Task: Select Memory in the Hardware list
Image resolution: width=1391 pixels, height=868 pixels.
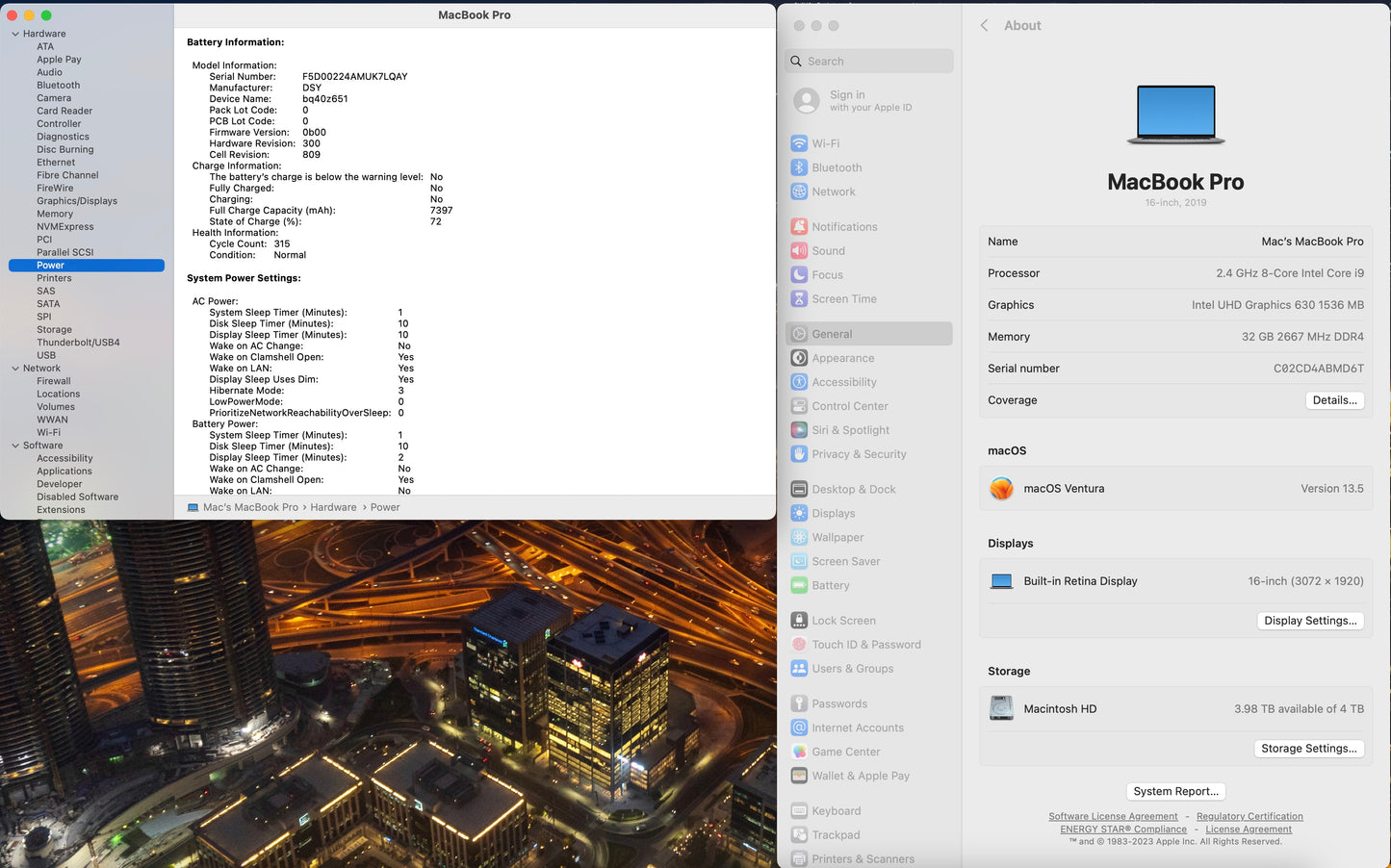Action: (55, 214)
